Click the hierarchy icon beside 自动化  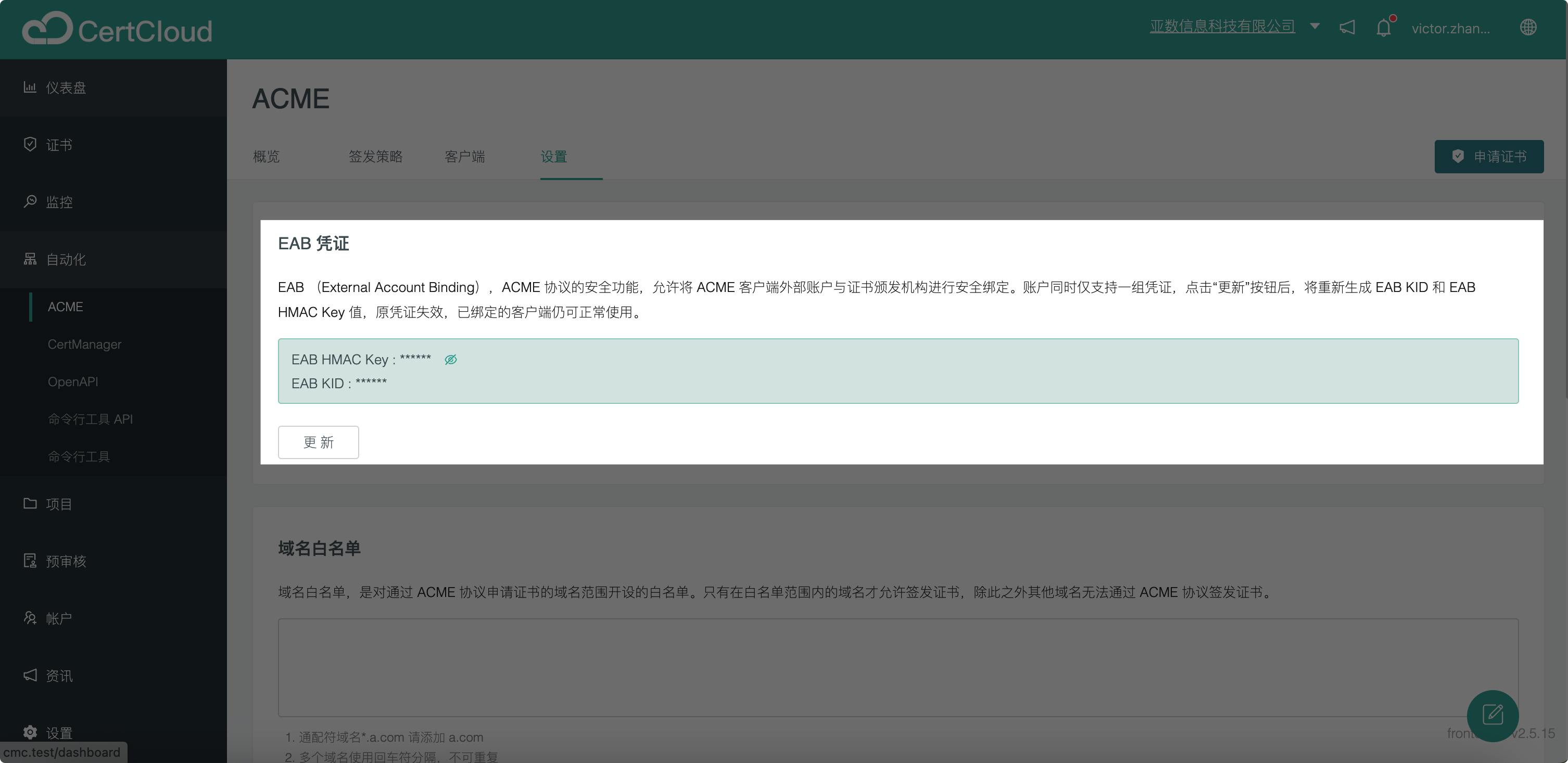click(30, 259)
